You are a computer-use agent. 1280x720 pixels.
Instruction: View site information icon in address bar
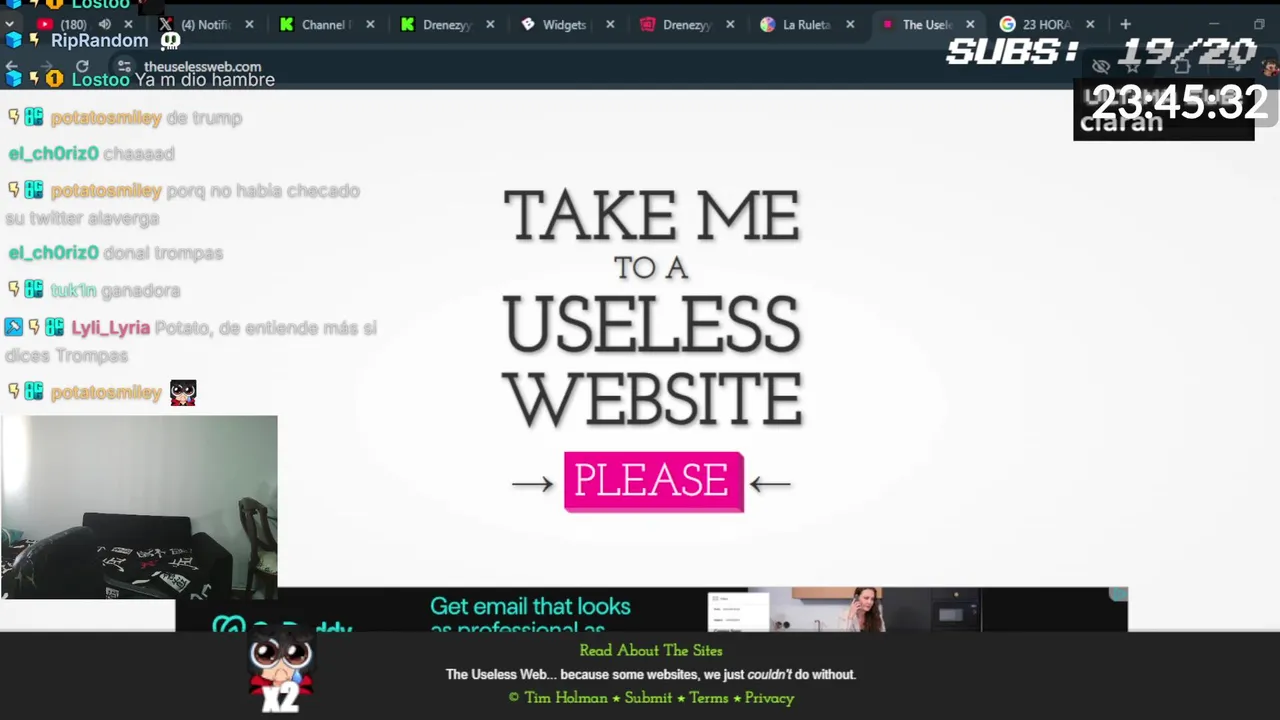click(x=124, y=67)
